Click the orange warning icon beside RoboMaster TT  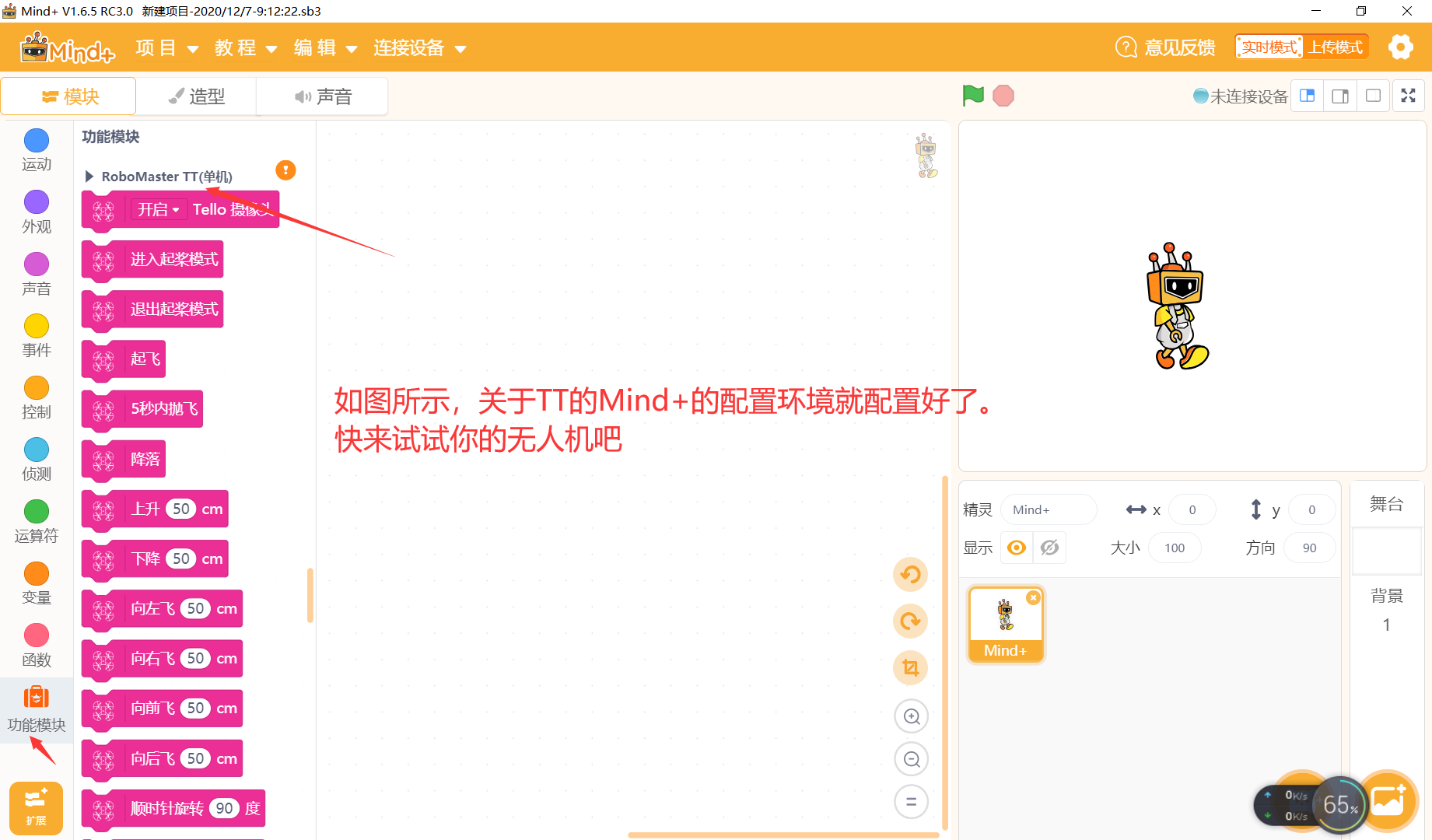[285, 170]
